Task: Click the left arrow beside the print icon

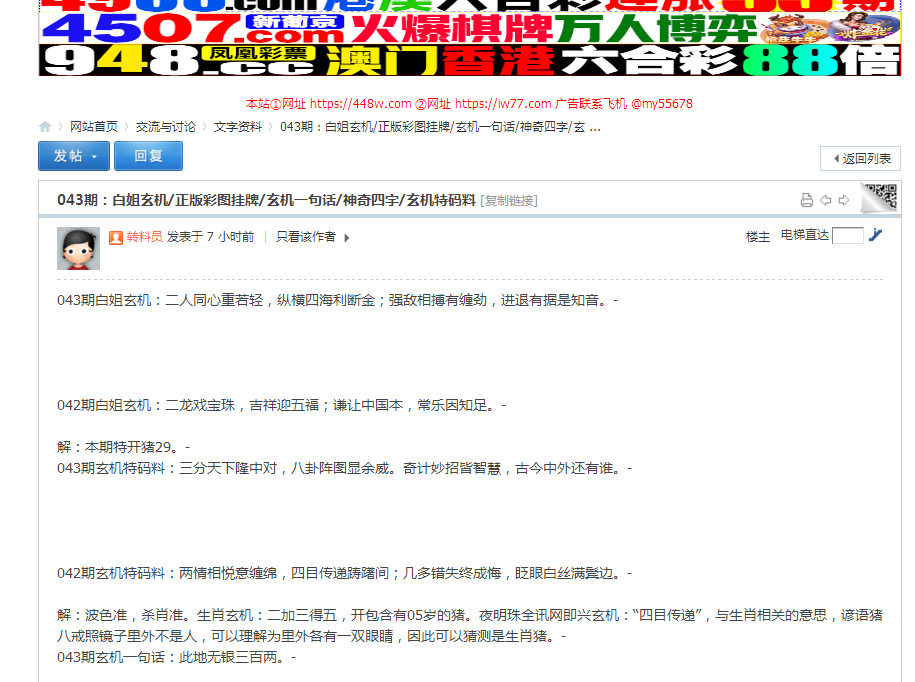Action: (826, 200)
